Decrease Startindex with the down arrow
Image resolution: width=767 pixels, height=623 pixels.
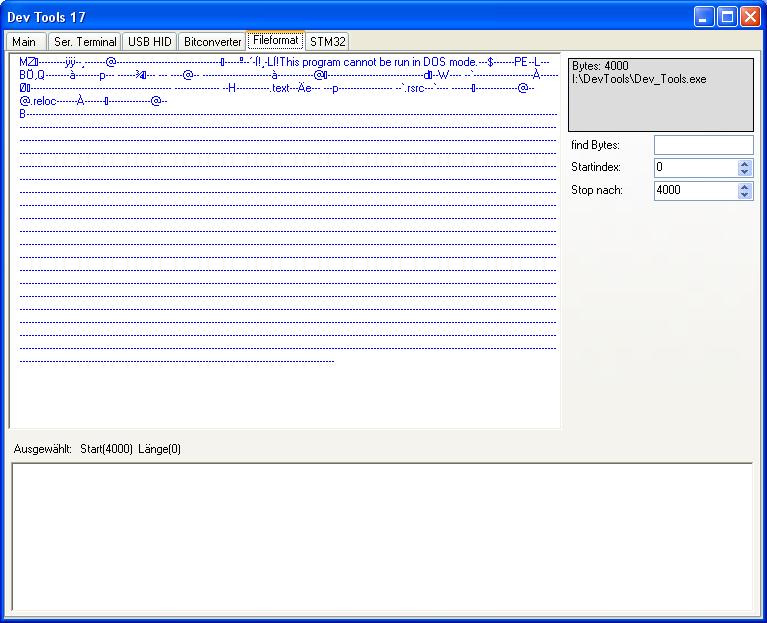[744, 173]
